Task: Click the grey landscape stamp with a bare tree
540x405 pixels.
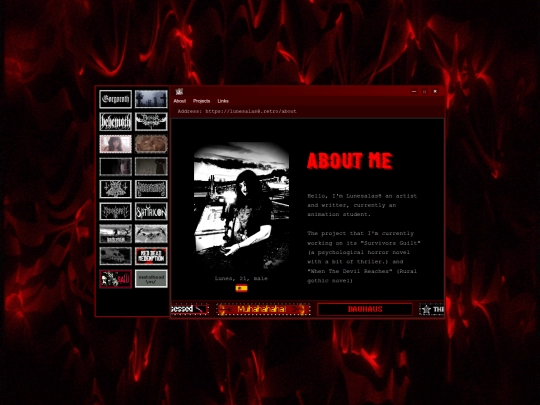Action: [115, 234]
